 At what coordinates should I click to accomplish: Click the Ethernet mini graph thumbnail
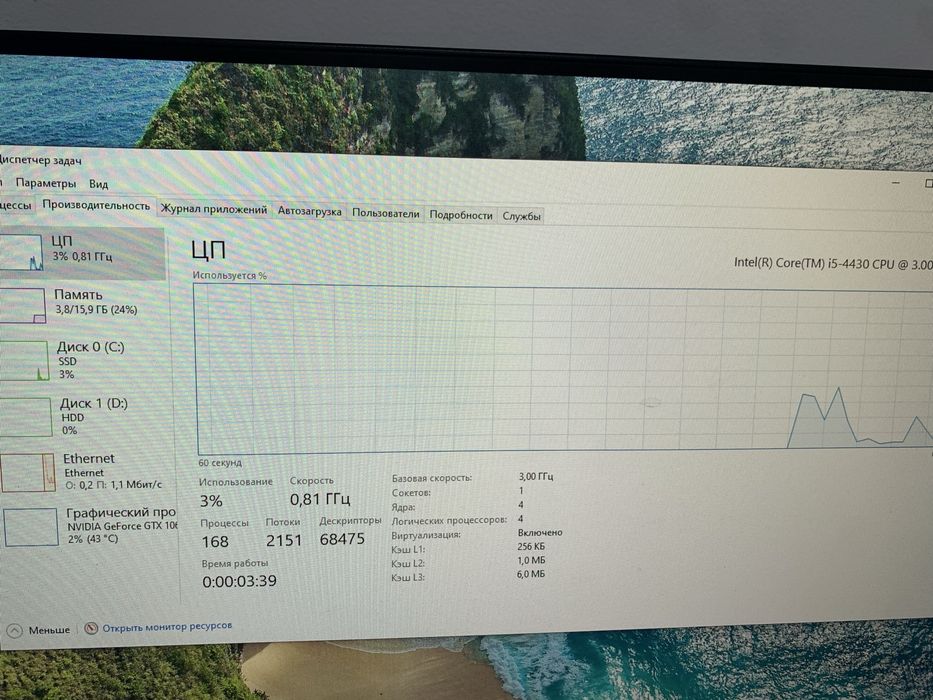[x=28, y=473]
